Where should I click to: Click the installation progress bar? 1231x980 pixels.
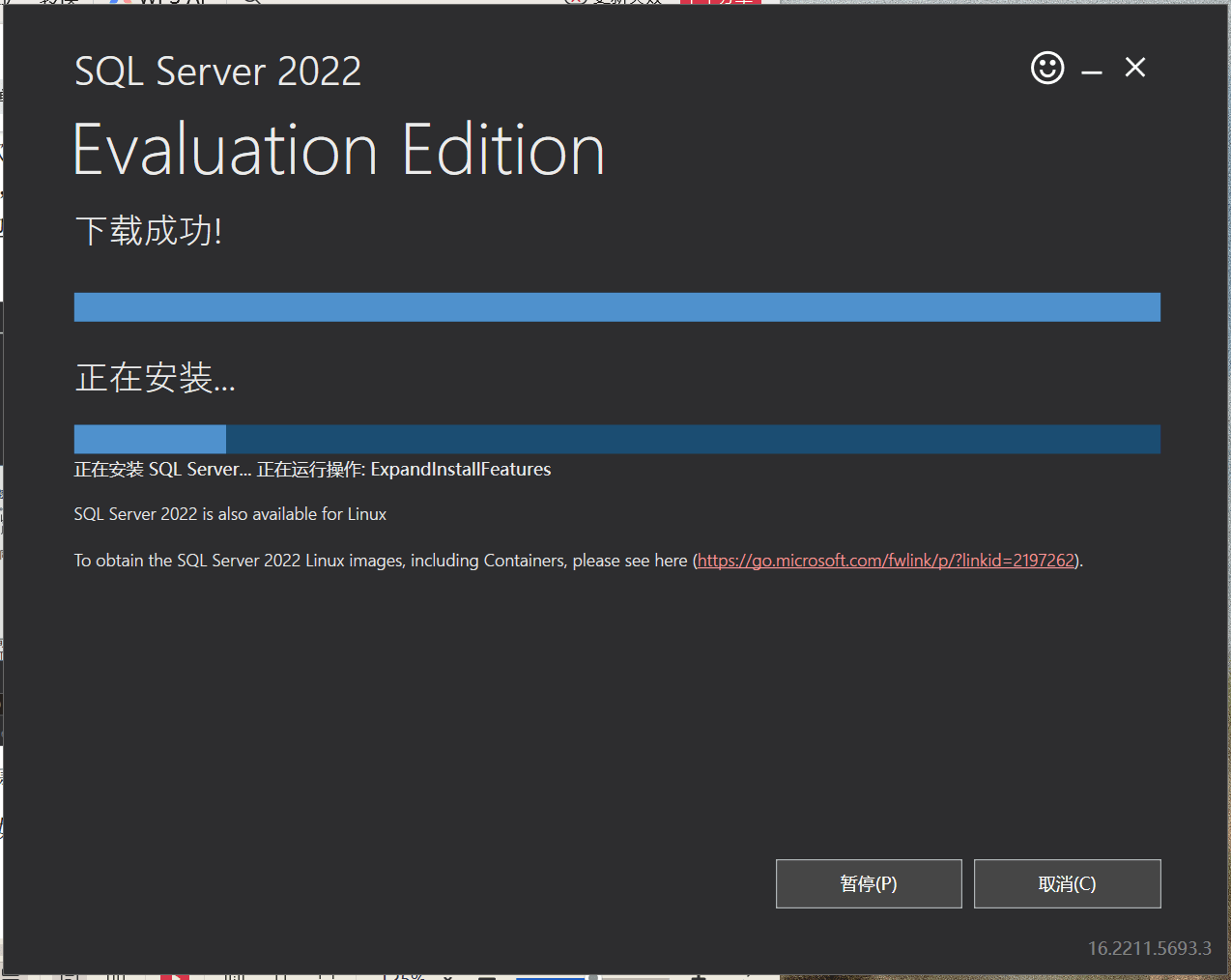pos(617,439)
